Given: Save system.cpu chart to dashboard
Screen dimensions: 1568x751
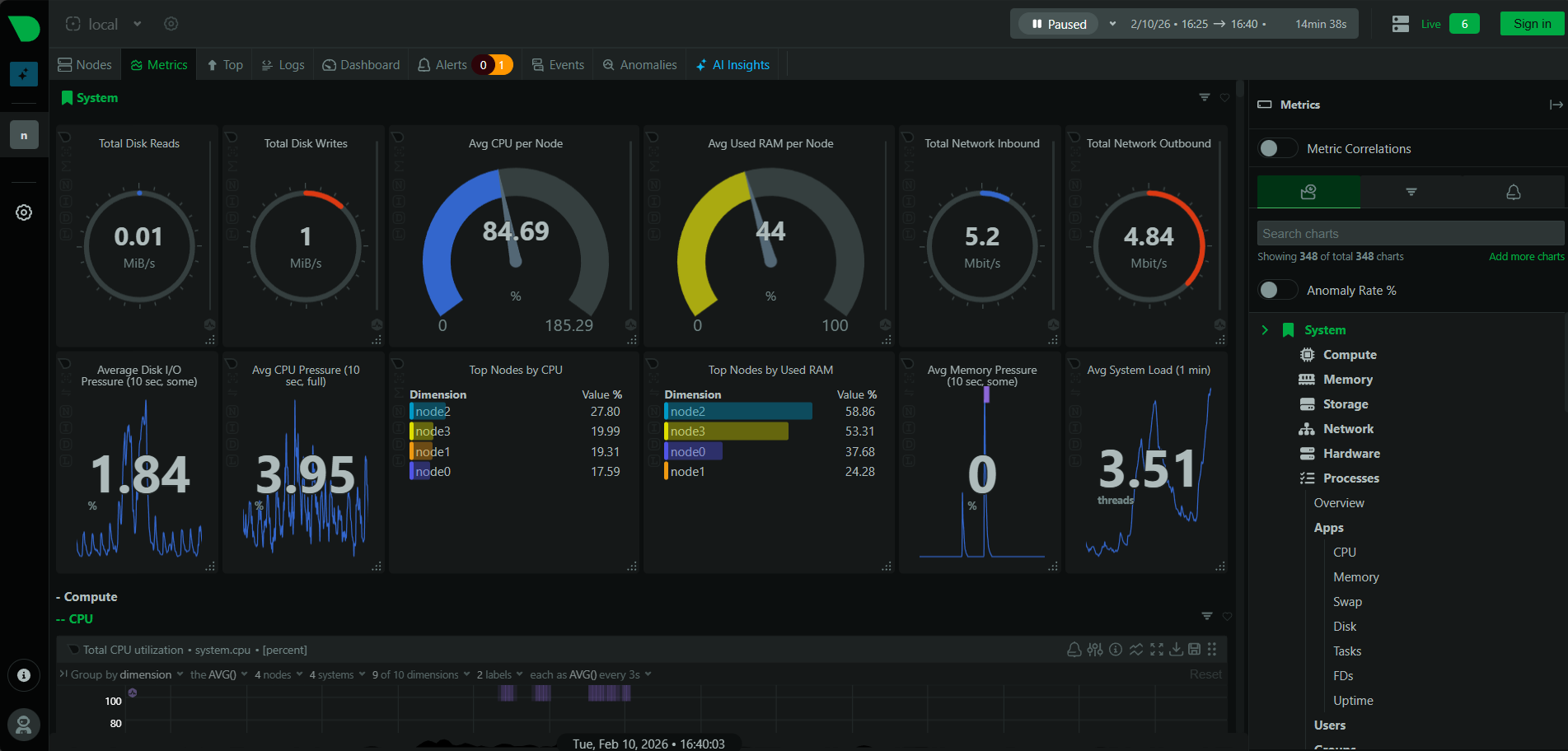Looking at the screenshot, I should click(x=1194, y=650).
